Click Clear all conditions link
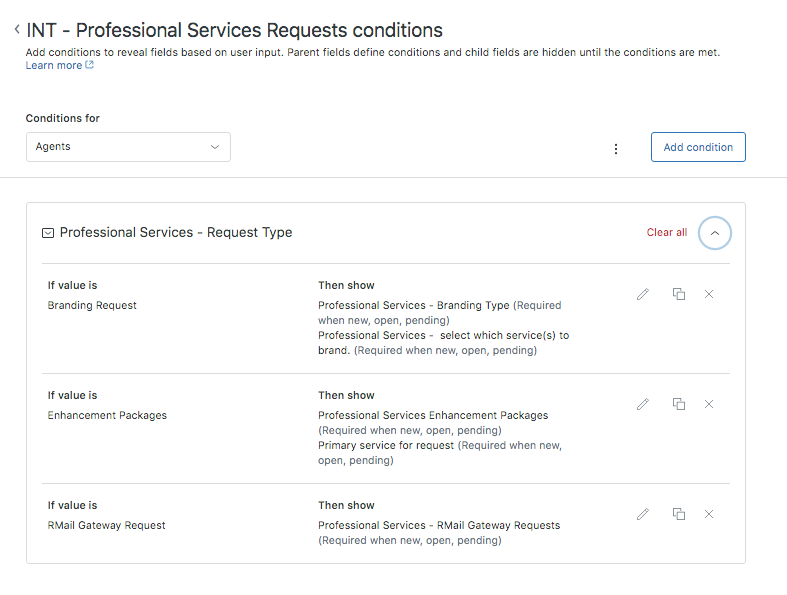Screen dimensions: 787x595 click(666, 233)
